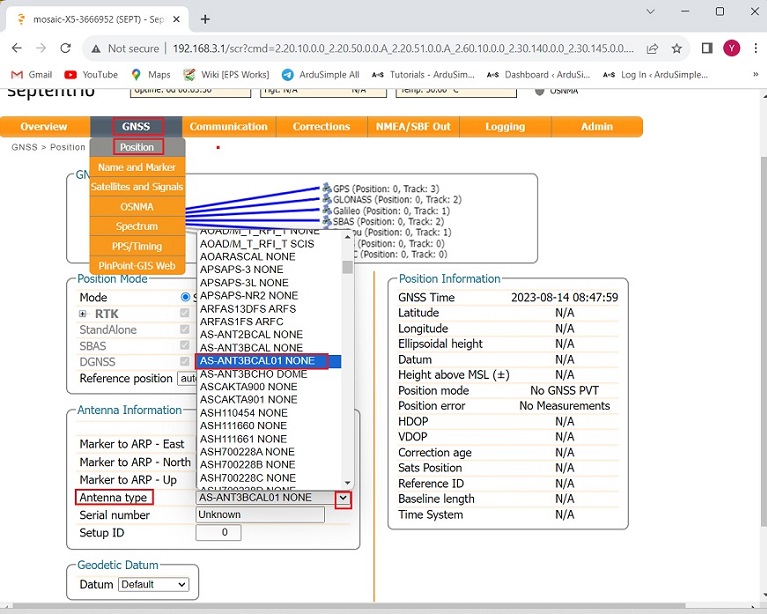The image size is (767, 614).
Task: Bookmark this page with the star icon
Action: point(677,48)
